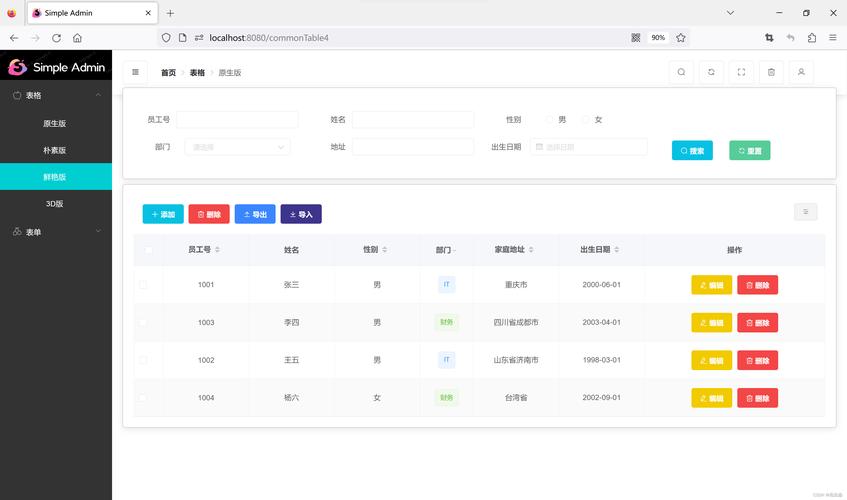Check the row checkbox for employee 1001
This screenshot has width=847, height=500.
pos(143,285)
